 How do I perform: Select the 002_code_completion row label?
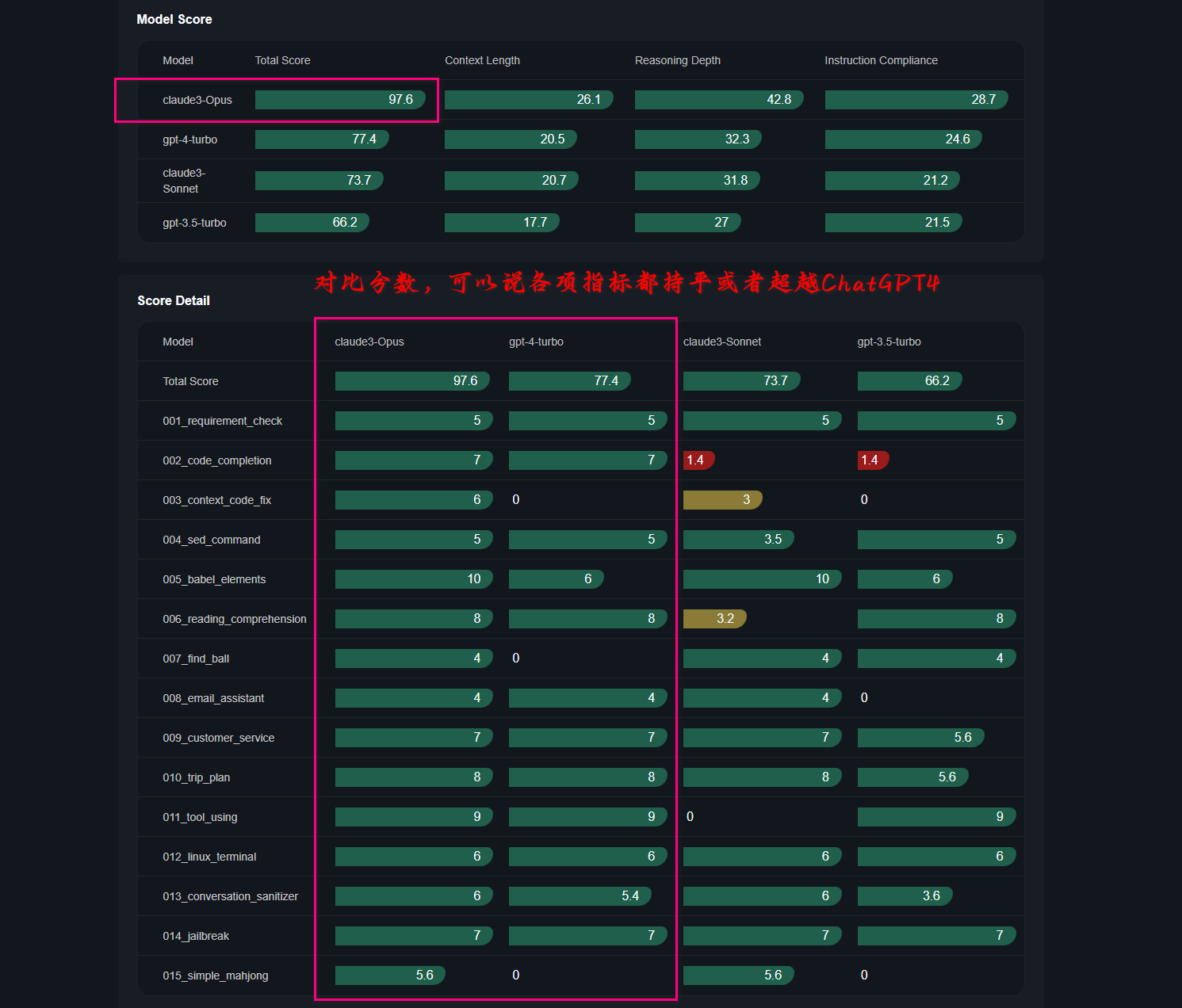click(x=217, y=460)
